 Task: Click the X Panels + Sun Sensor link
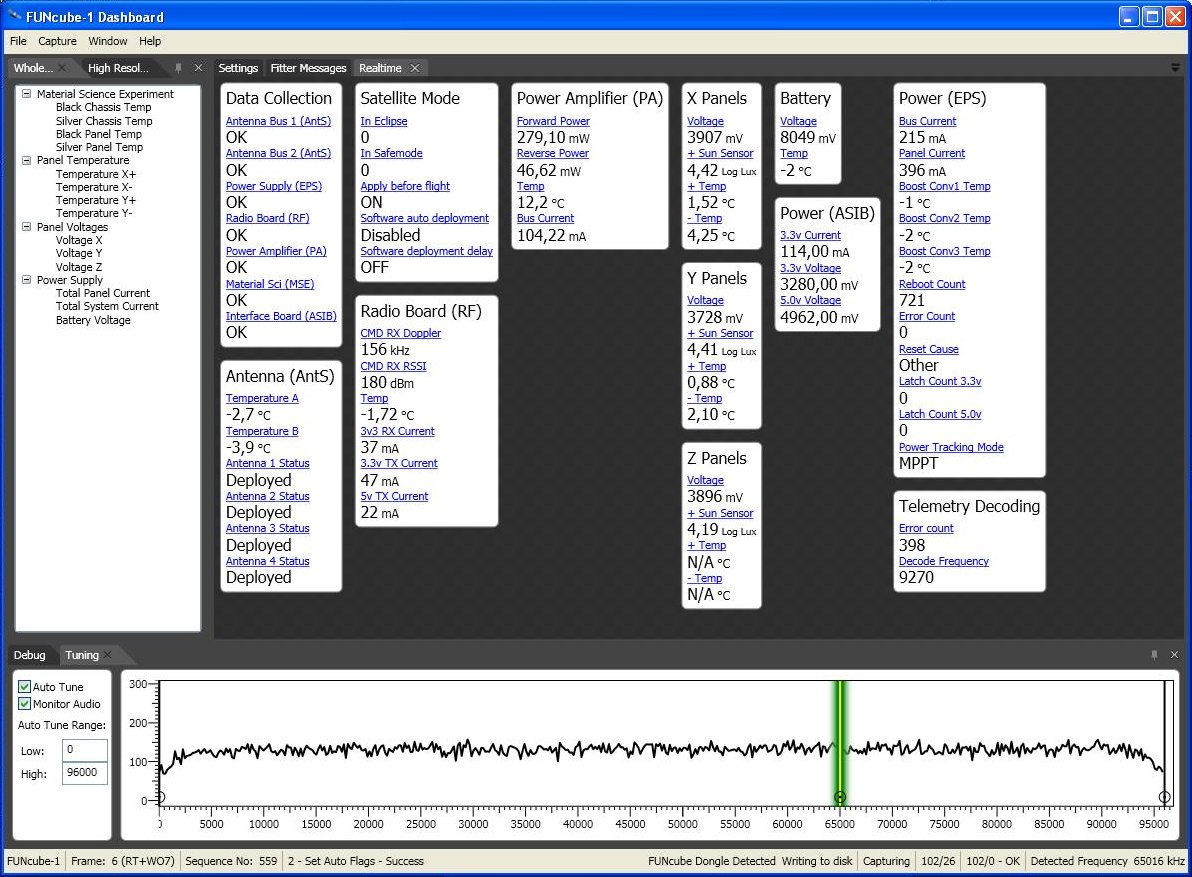pyautogui.click(x=720, y=153)
